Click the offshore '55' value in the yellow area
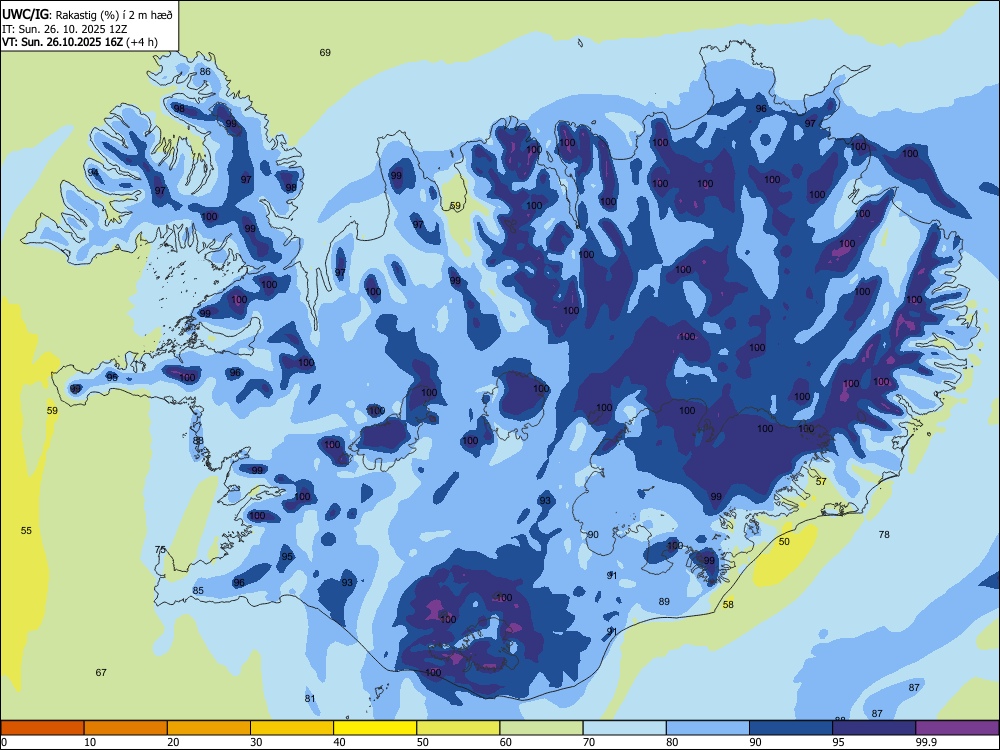Image resolution: width=1000 pixels, height=750 pixels. [26, 531]
